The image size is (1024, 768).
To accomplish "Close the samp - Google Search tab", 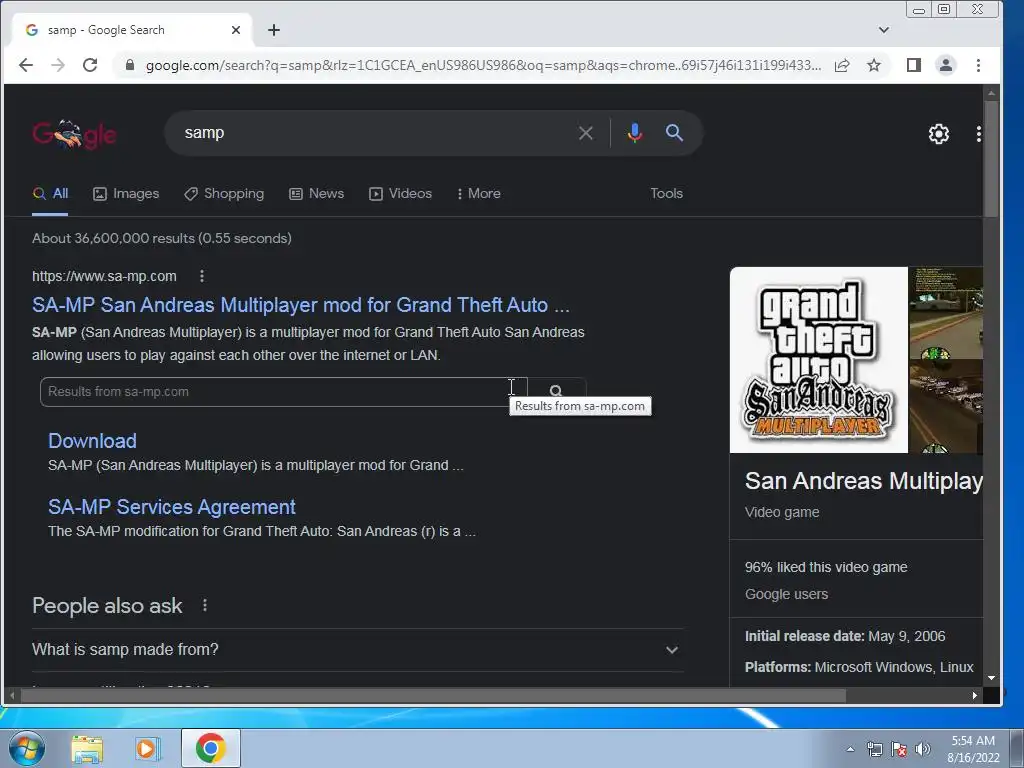I will click(236, 30).
